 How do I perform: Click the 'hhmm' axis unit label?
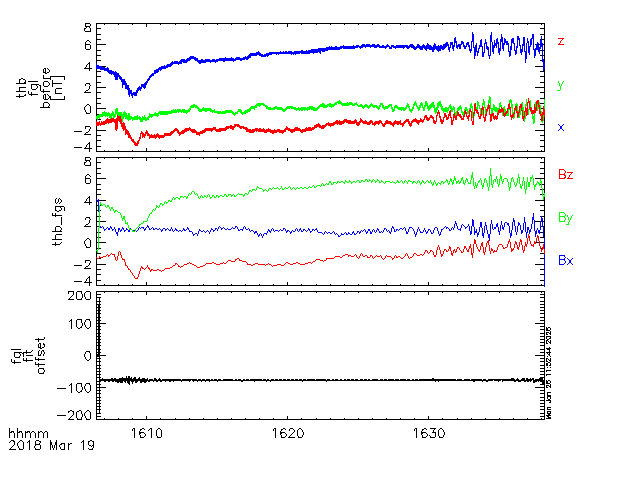click(28, 433)
